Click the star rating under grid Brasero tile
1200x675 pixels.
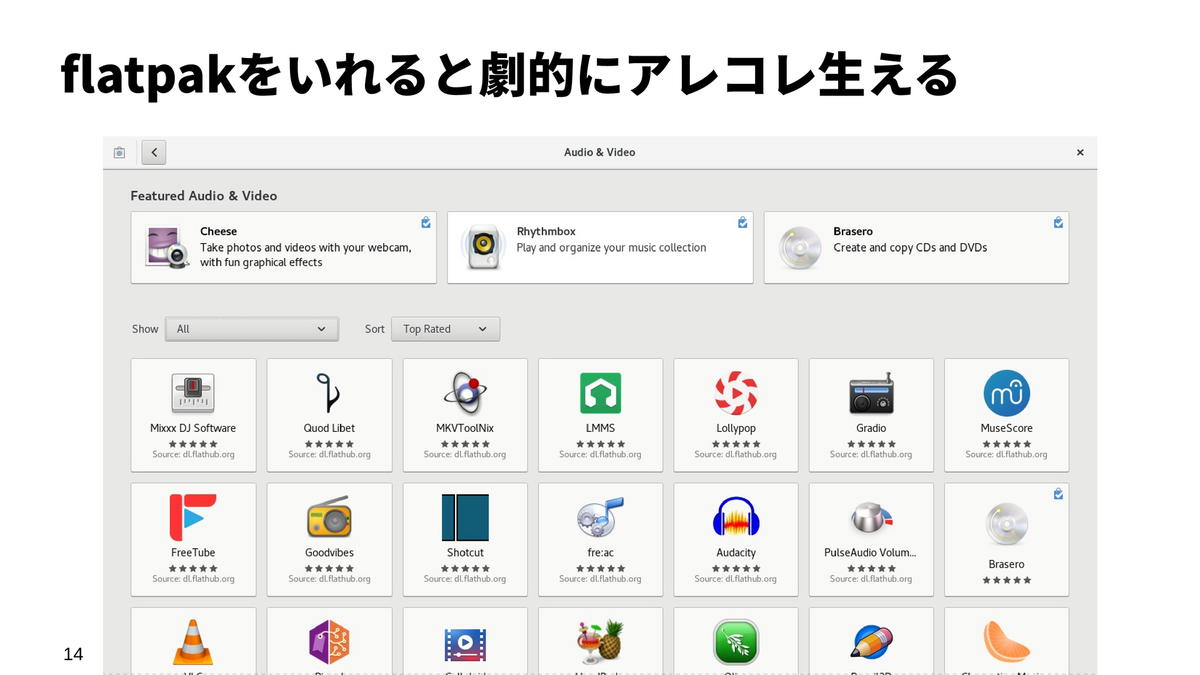[1006, 580]
